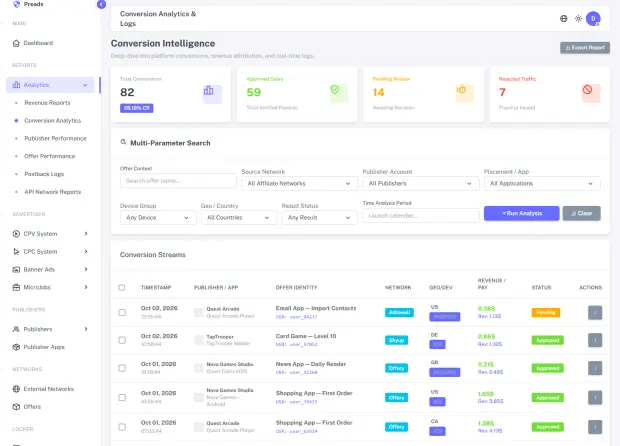
Task: Open API Network Reports in sidebar
Action: [x=53, y=192]
